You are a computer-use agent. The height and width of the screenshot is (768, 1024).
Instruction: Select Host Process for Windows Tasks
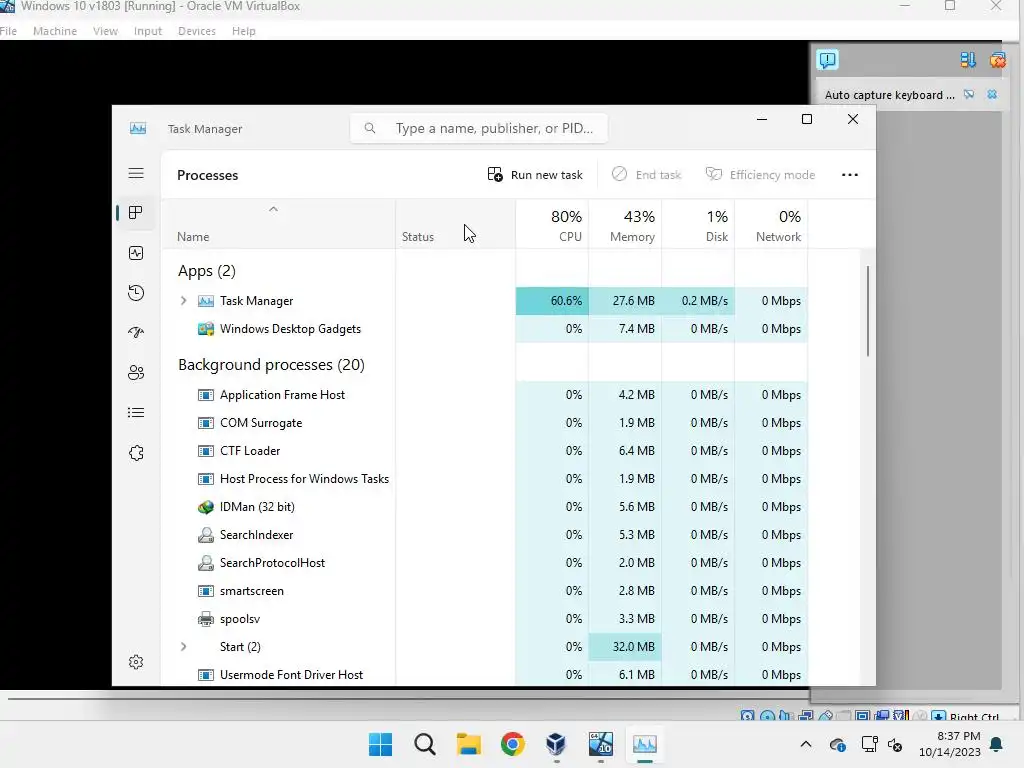pos(485,479)
